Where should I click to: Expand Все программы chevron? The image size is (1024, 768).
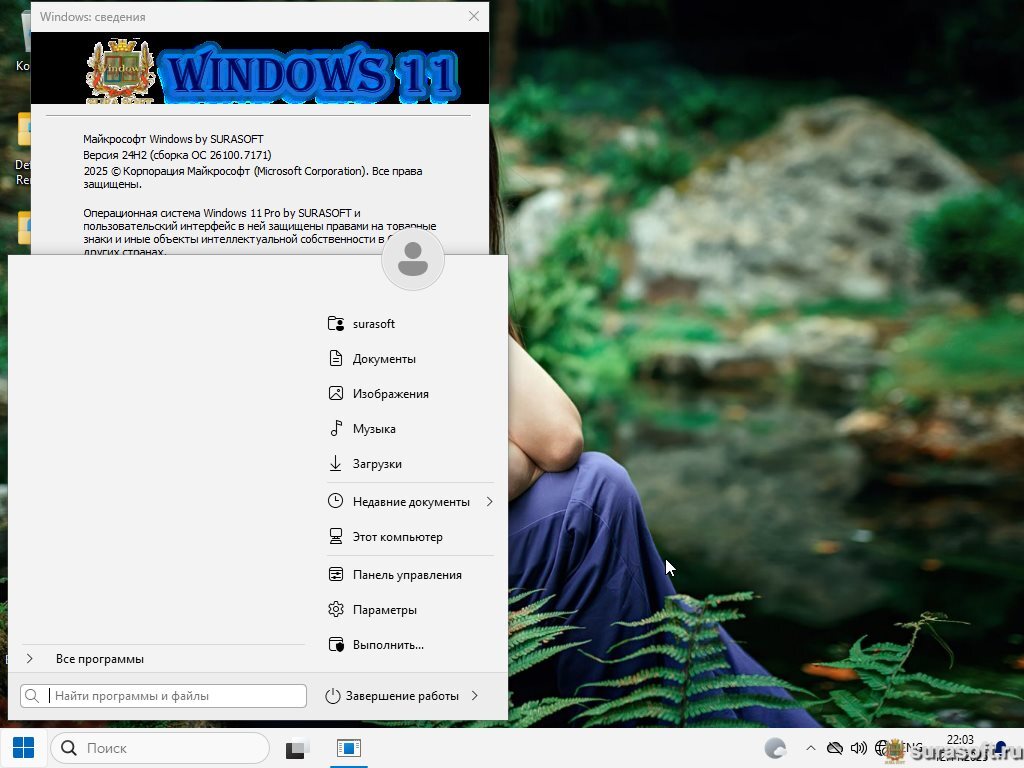tap(30, 659)
